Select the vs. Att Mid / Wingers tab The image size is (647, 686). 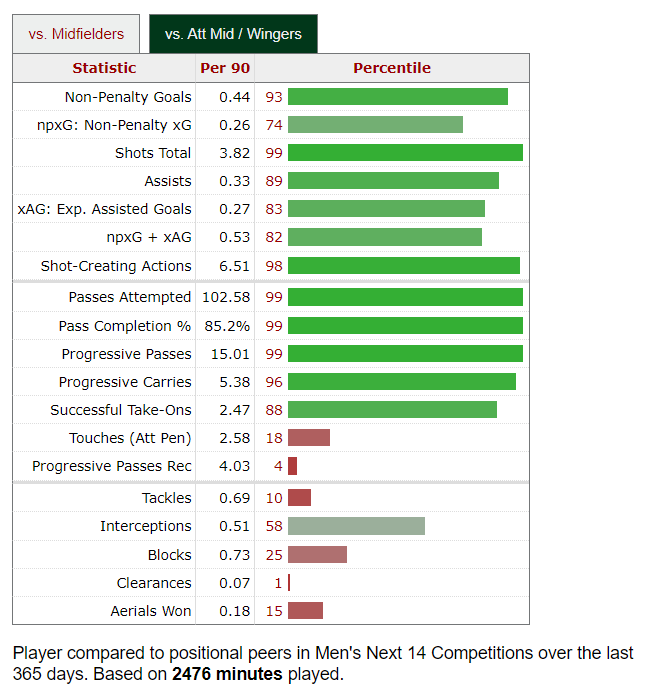pyautogui.click(x=233, y=34)
